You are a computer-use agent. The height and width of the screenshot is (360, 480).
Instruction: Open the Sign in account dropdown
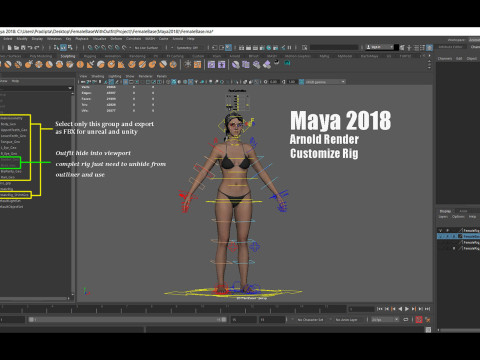[x=380, y=47]
